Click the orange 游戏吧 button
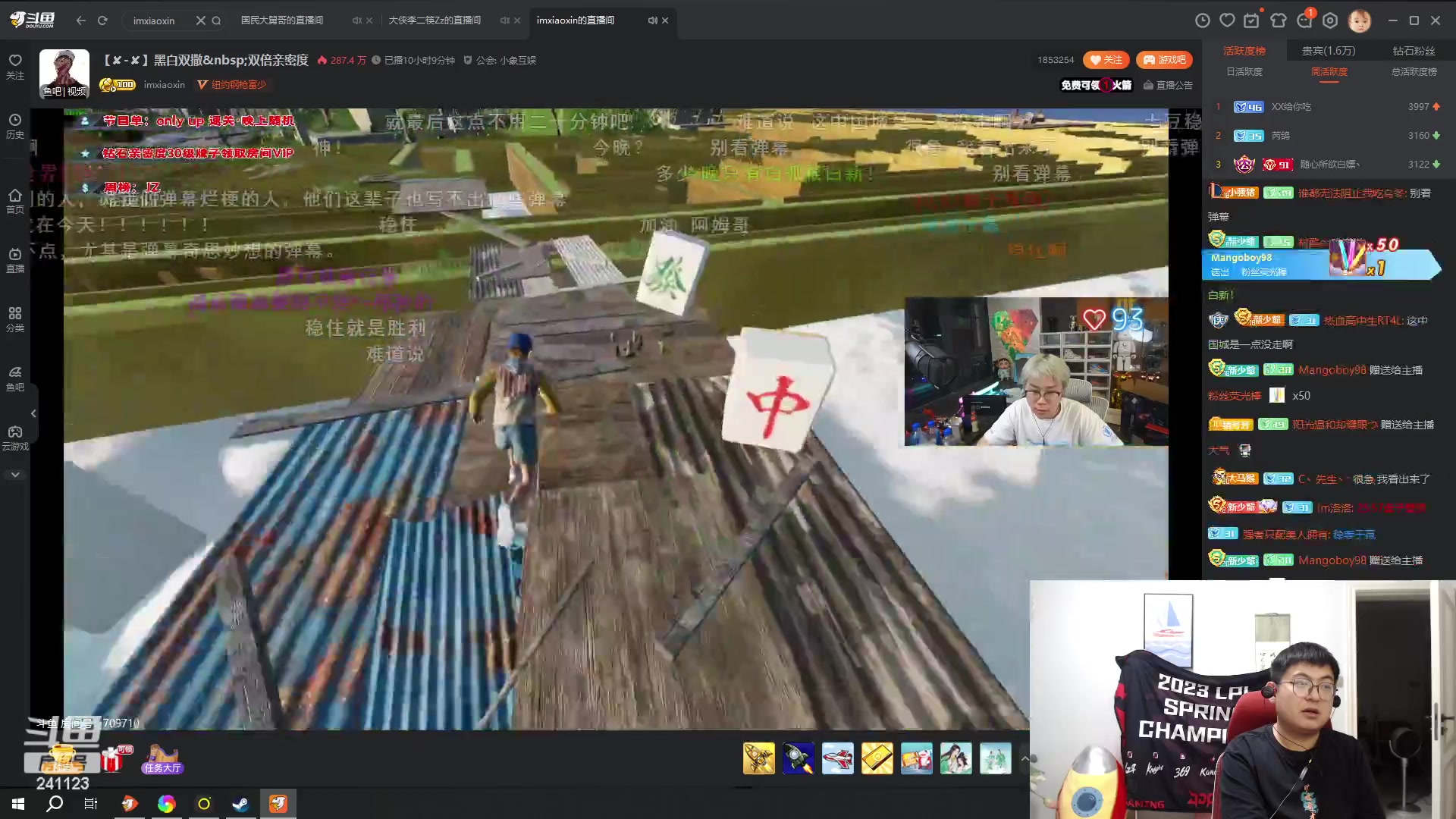1456x819 pixels. (1164, 60)
